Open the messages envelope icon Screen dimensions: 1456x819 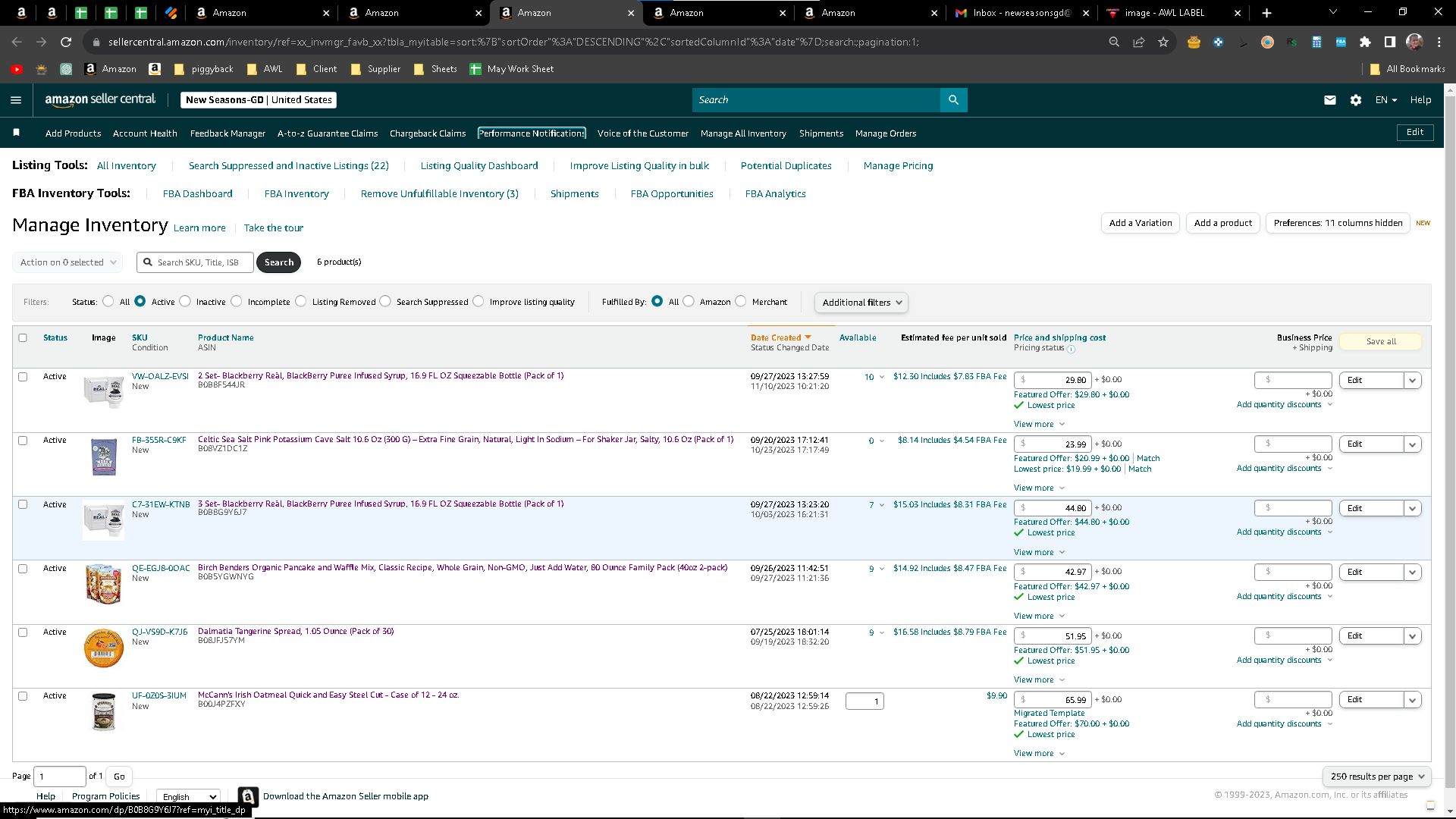coord(1330,100)
